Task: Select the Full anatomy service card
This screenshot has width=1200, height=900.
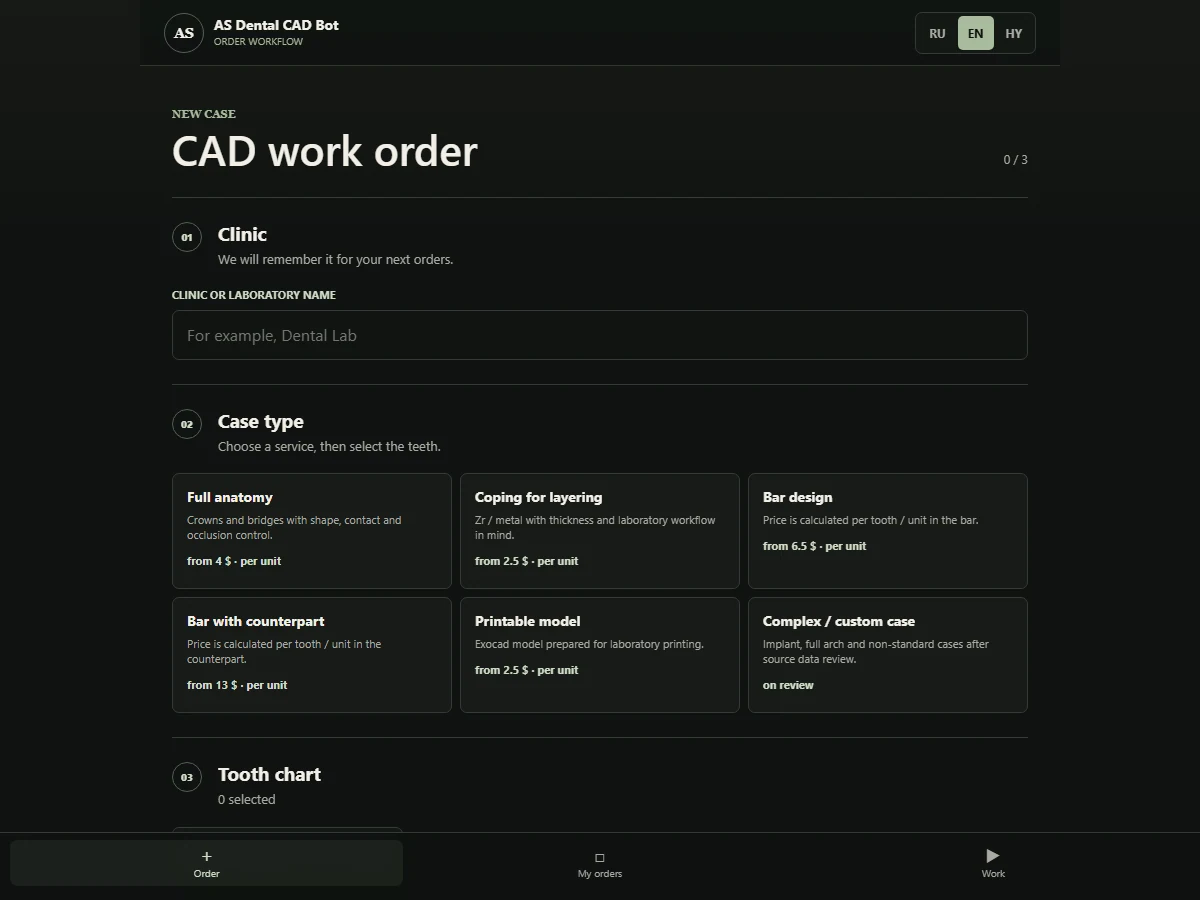Action: click(312, 531)
